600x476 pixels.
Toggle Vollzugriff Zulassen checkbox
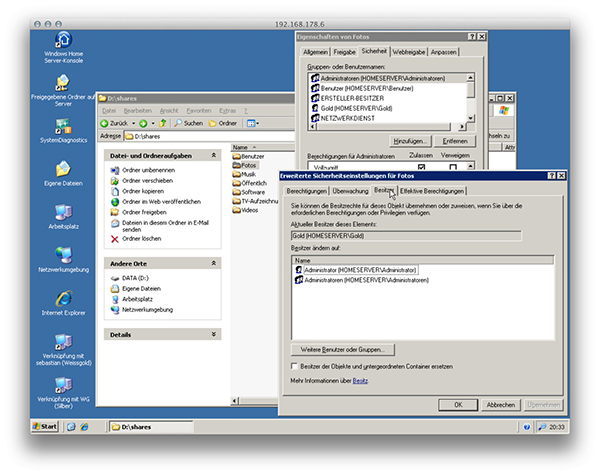[x=422, y=168]
